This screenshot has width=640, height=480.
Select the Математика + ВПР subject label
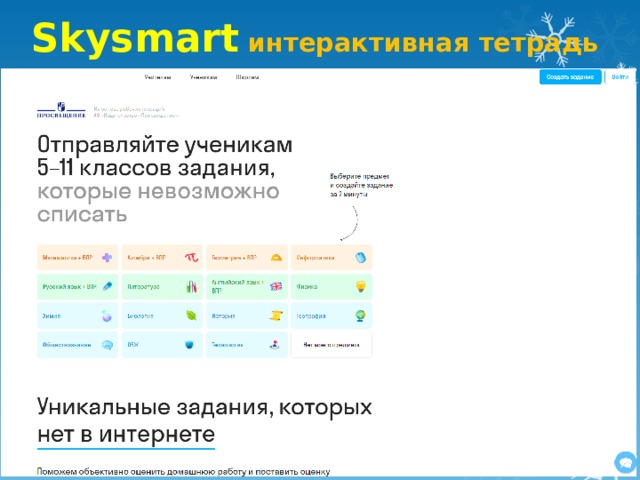(x=68, y=258)
